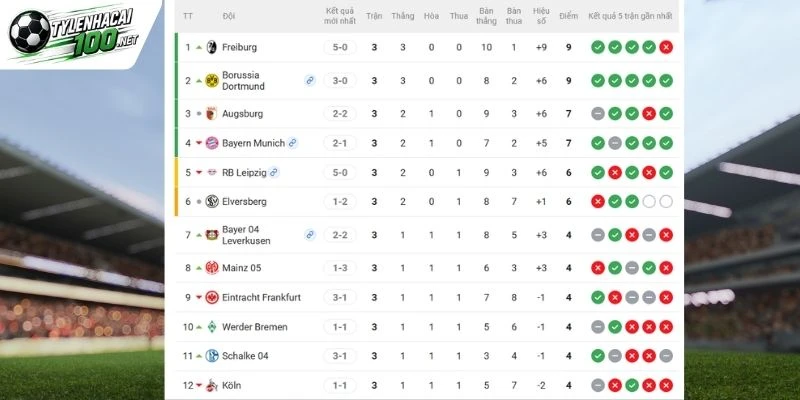Click Freiburg's red loss result indicator

pos(666,47)
